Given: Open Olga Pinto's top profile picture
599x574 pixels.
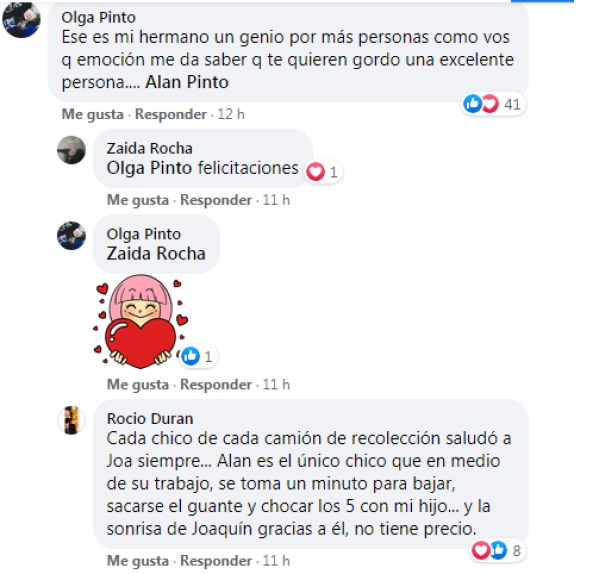Looking at the screenshot, I should [x=21, y=19].
